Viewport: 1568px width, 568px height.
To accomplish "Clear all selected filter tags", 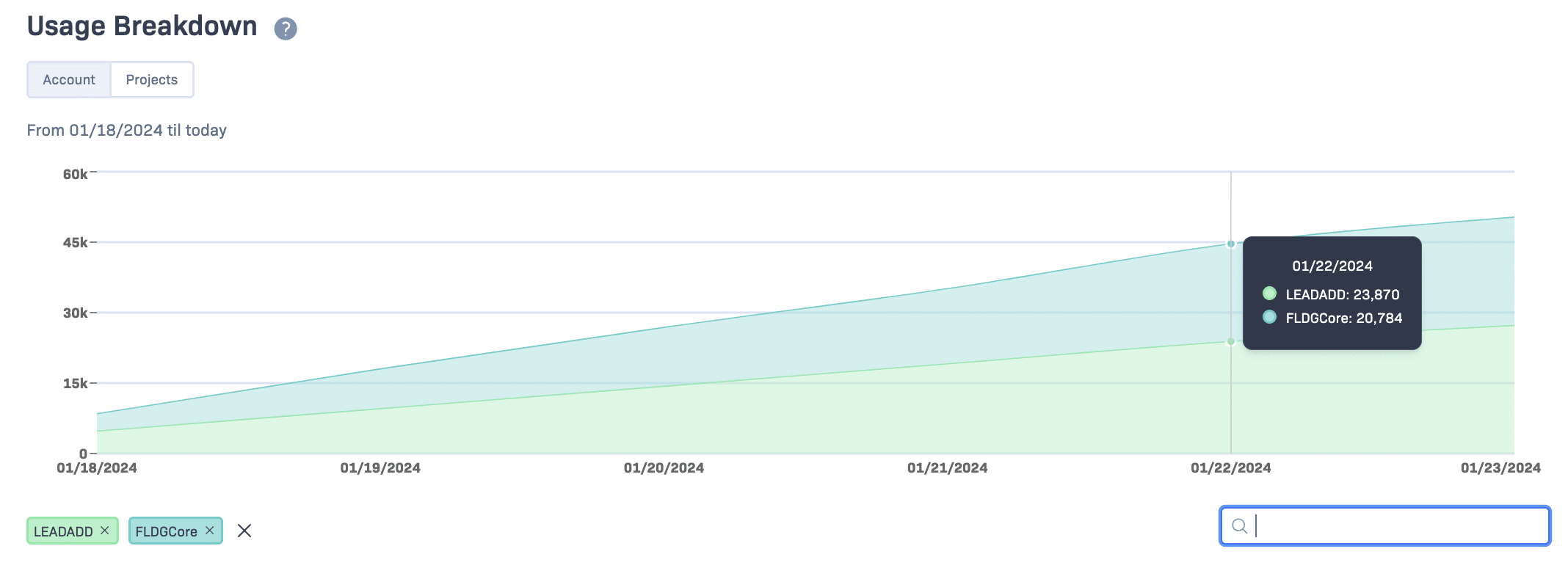I will pos(244,531).
